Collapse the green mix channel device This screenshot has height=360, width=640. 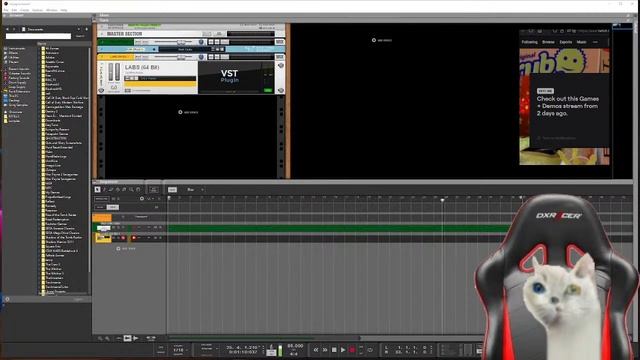point(101,42)
